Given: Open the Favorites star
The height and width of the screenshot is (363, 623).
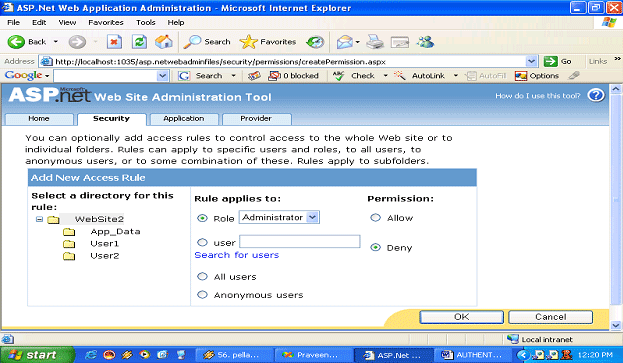Looking at the screenshot, I should [249, 42].
